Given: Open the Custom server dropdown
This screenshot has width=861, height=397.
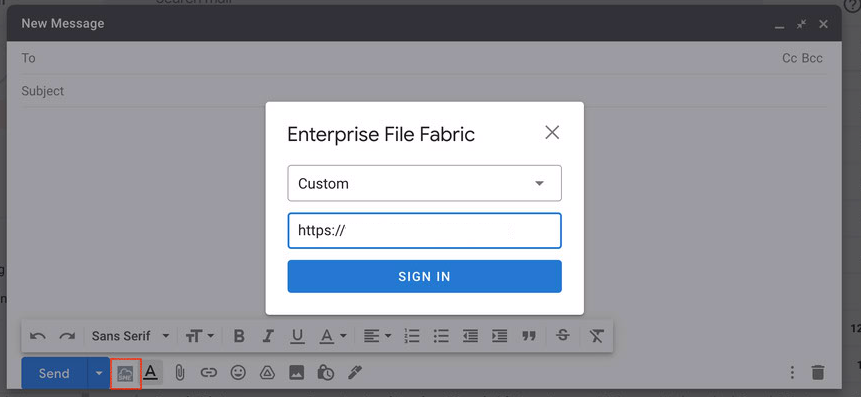Looking at the screenshot, I should click(424, 183).
